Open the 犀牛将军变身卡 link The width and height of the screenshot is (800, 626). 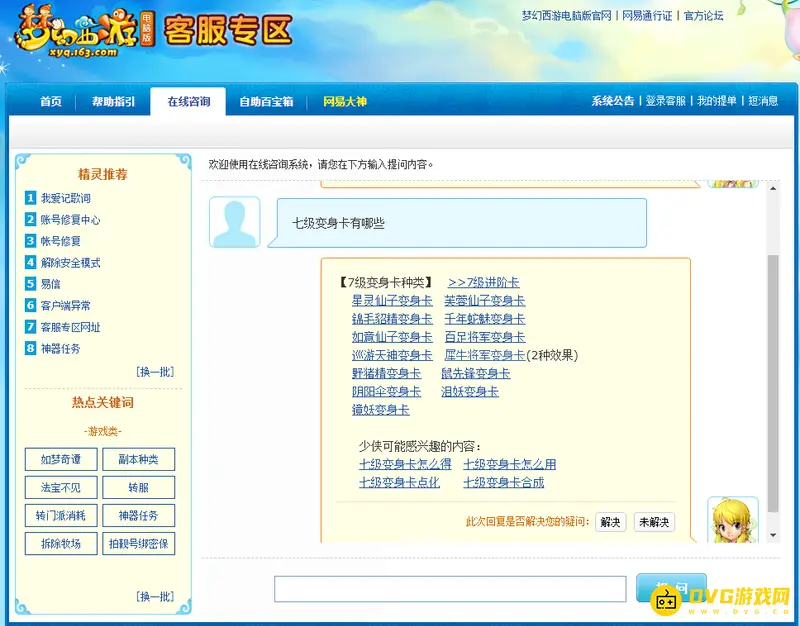484,355
